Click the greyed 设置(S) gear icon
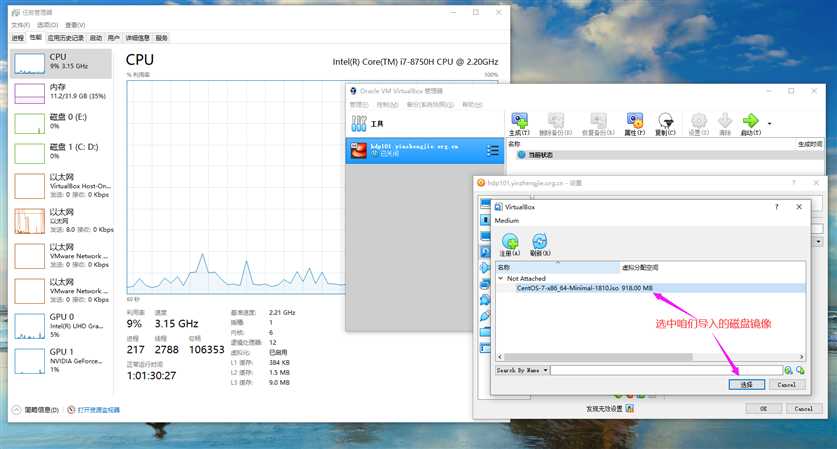 click(x=698, y=121)
